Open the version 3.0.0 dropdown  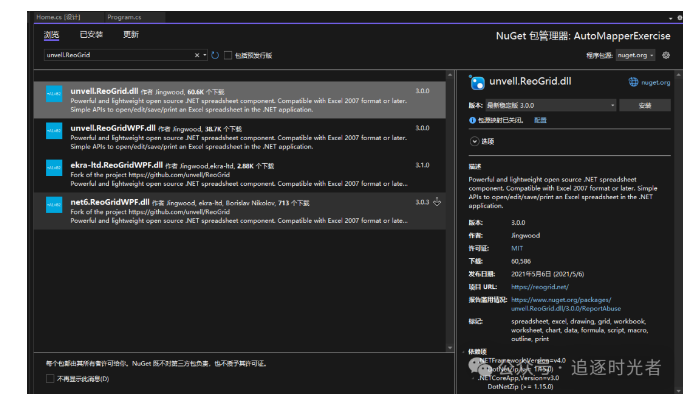(x=551, y=105)
